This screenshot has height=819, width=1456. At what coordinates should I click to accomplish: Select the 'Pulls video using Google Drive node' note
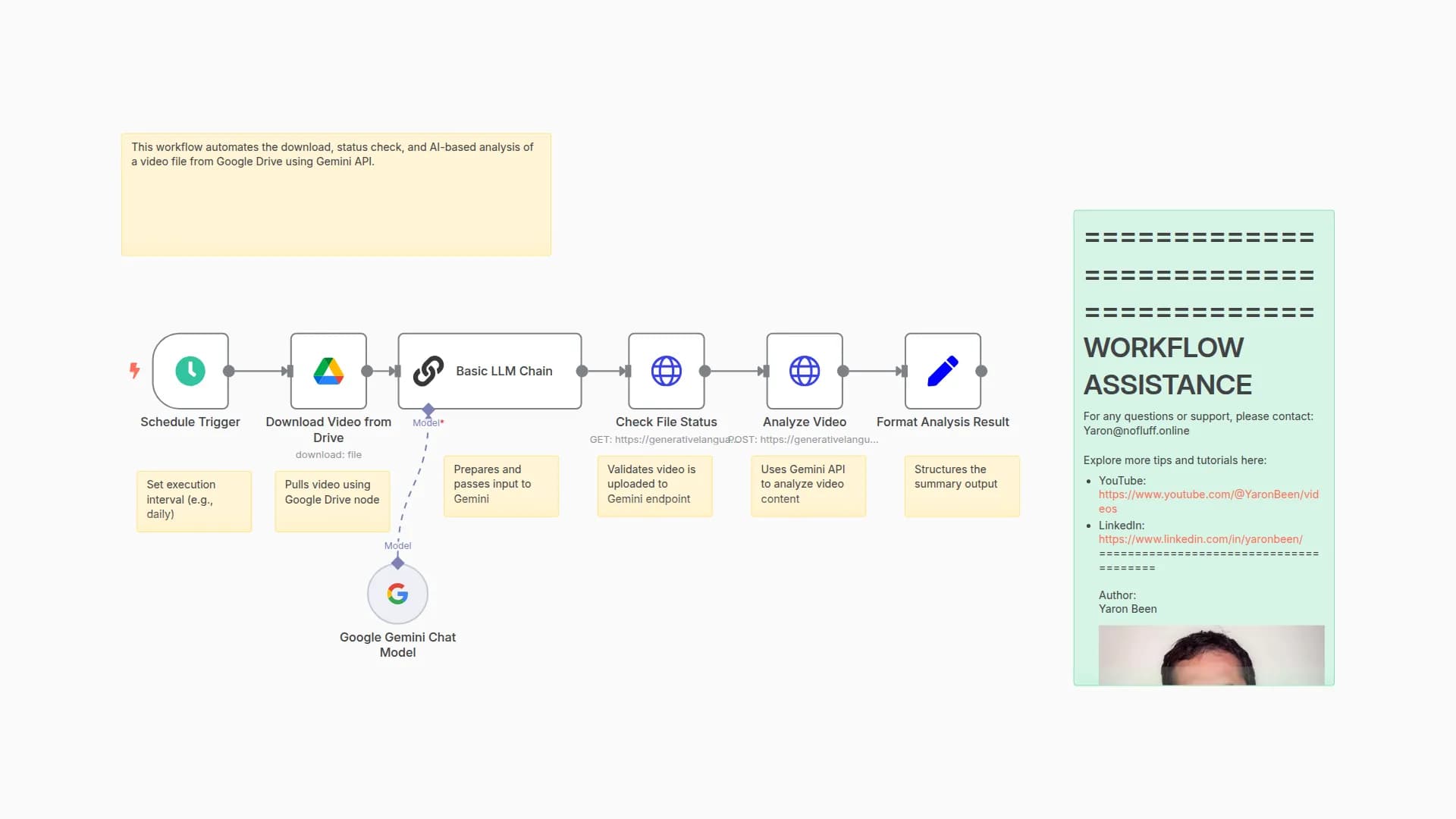click(332, 501)
